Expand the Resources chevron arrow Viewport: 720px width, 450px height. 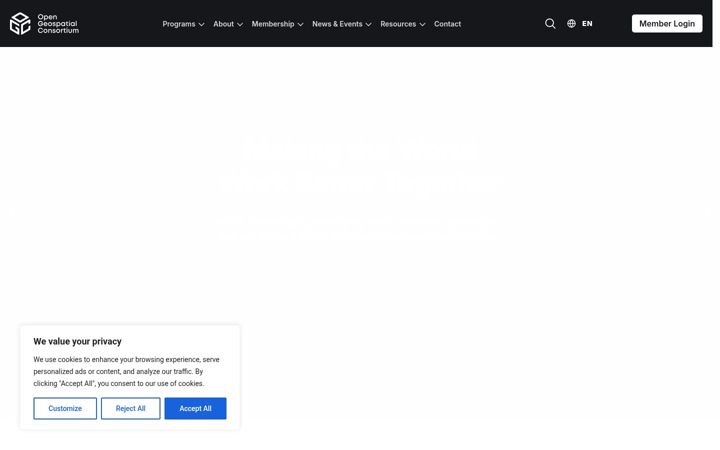pos(422,24)
